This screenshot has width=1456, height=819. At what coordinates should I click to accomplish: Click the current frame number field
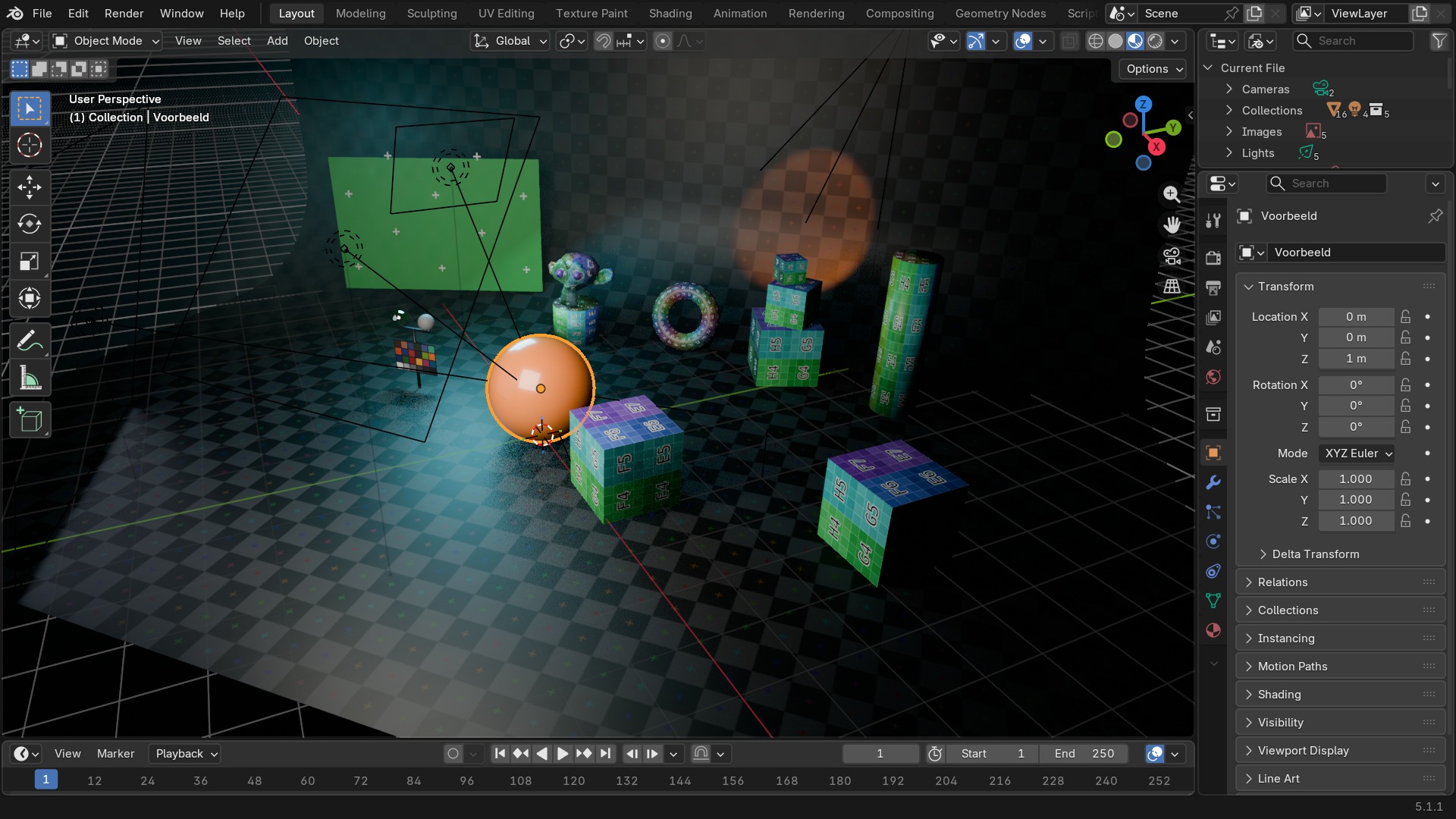click(880, 754)
